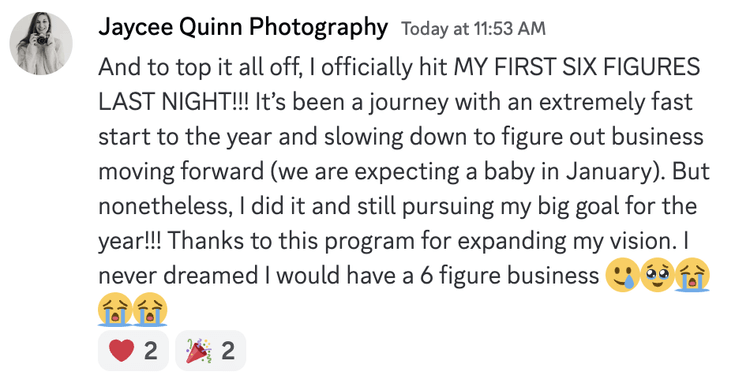Click the crying emoji ending the business line
The width and height of the screenshot is (750, 380).
[693, 275]
